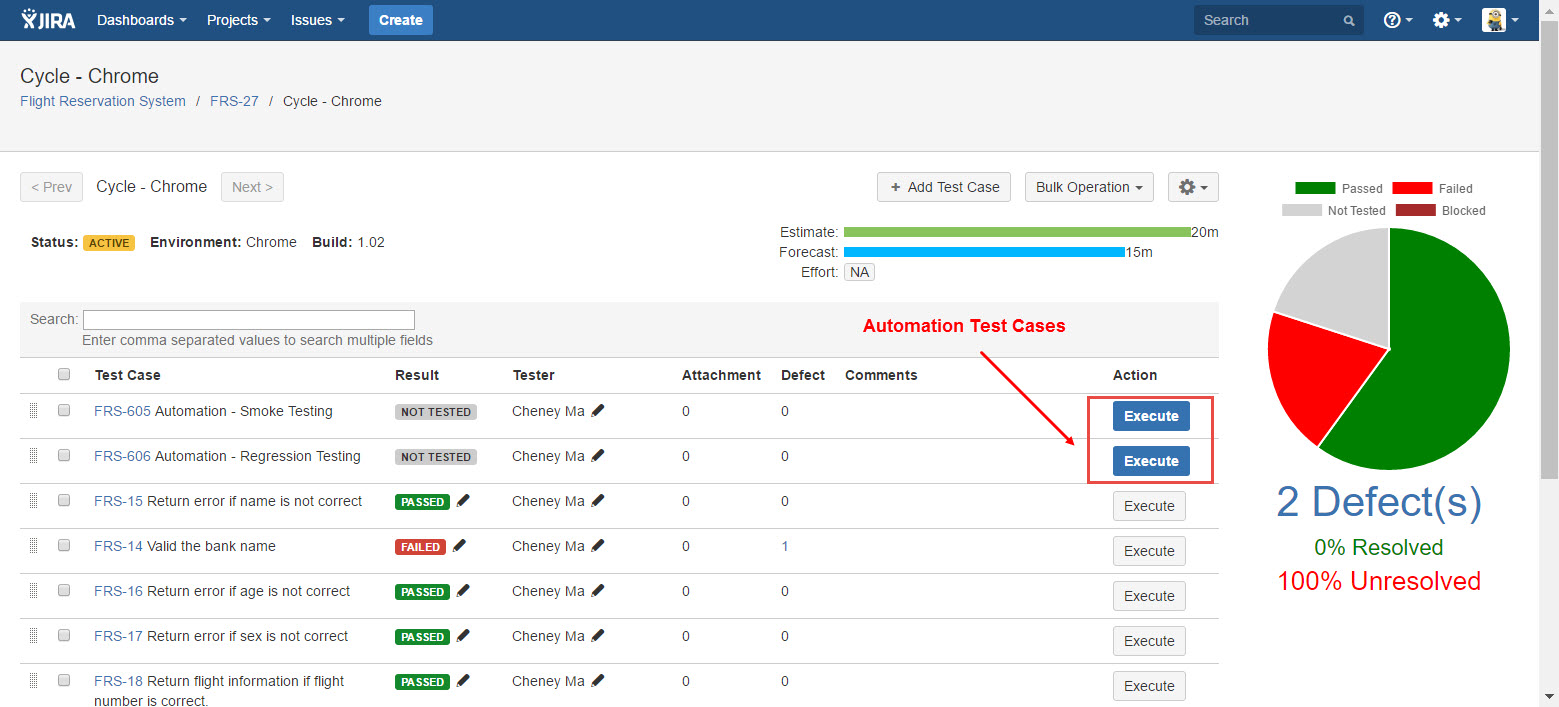Open the Projects menu
1559x707 pixels.
(238, 20)
